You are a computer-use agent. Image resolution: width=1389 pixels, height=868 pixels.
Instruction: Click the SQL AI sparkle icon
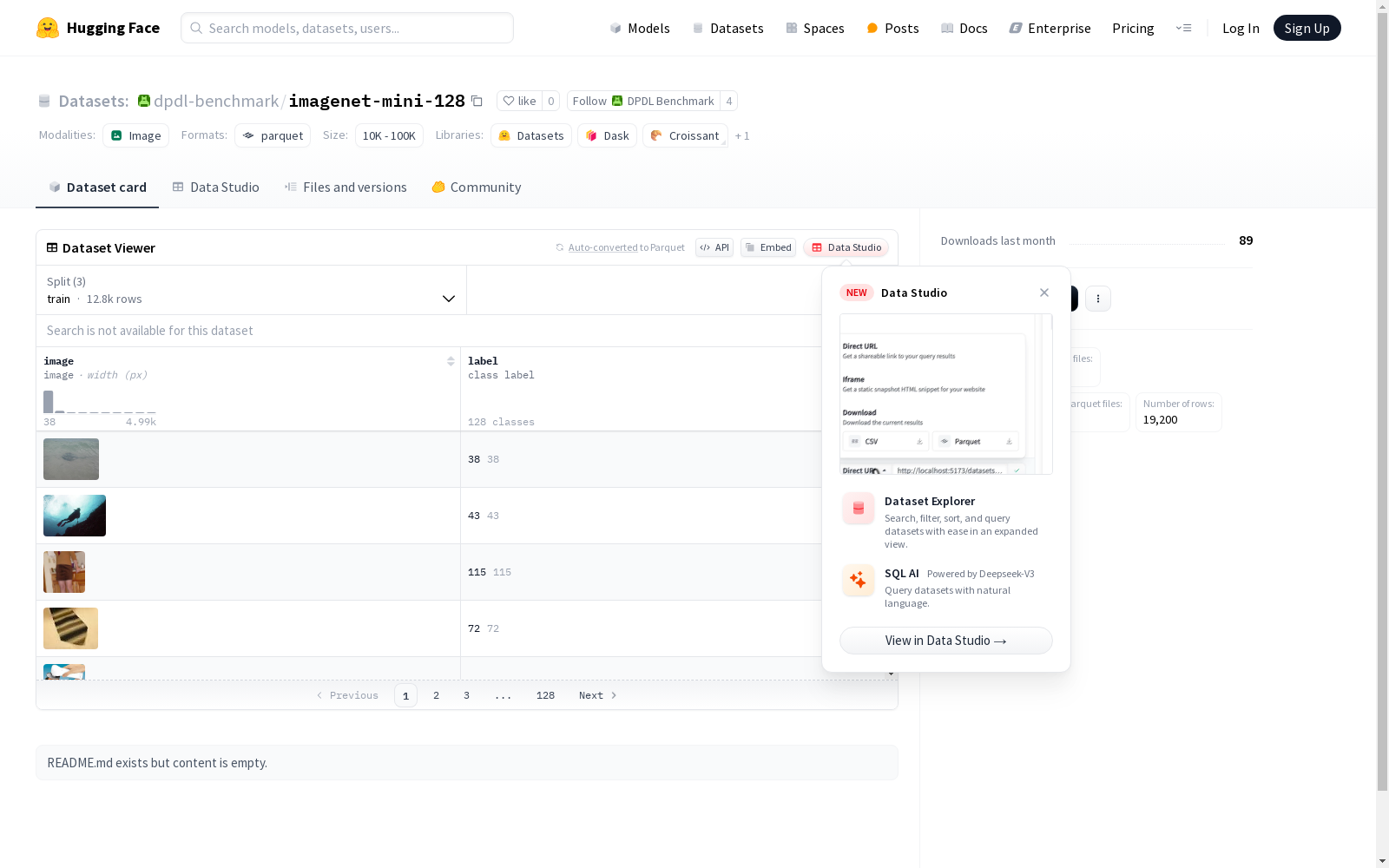point(859,580)
